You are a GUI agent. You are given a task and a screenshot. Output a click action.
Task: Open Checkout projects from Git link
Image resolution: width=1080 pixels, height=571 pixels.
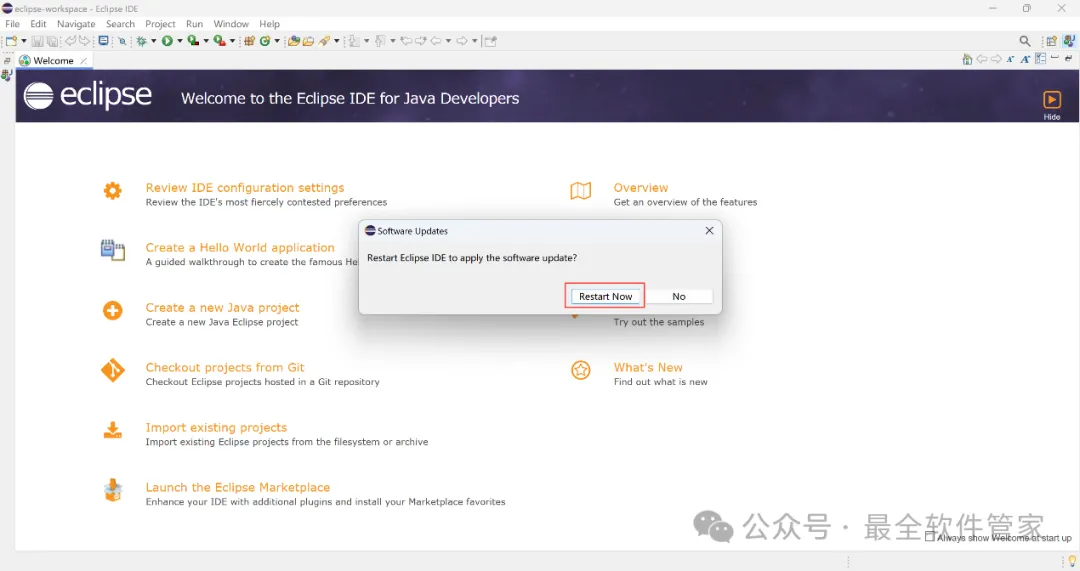pyautogui.click(x=225, y=367)
